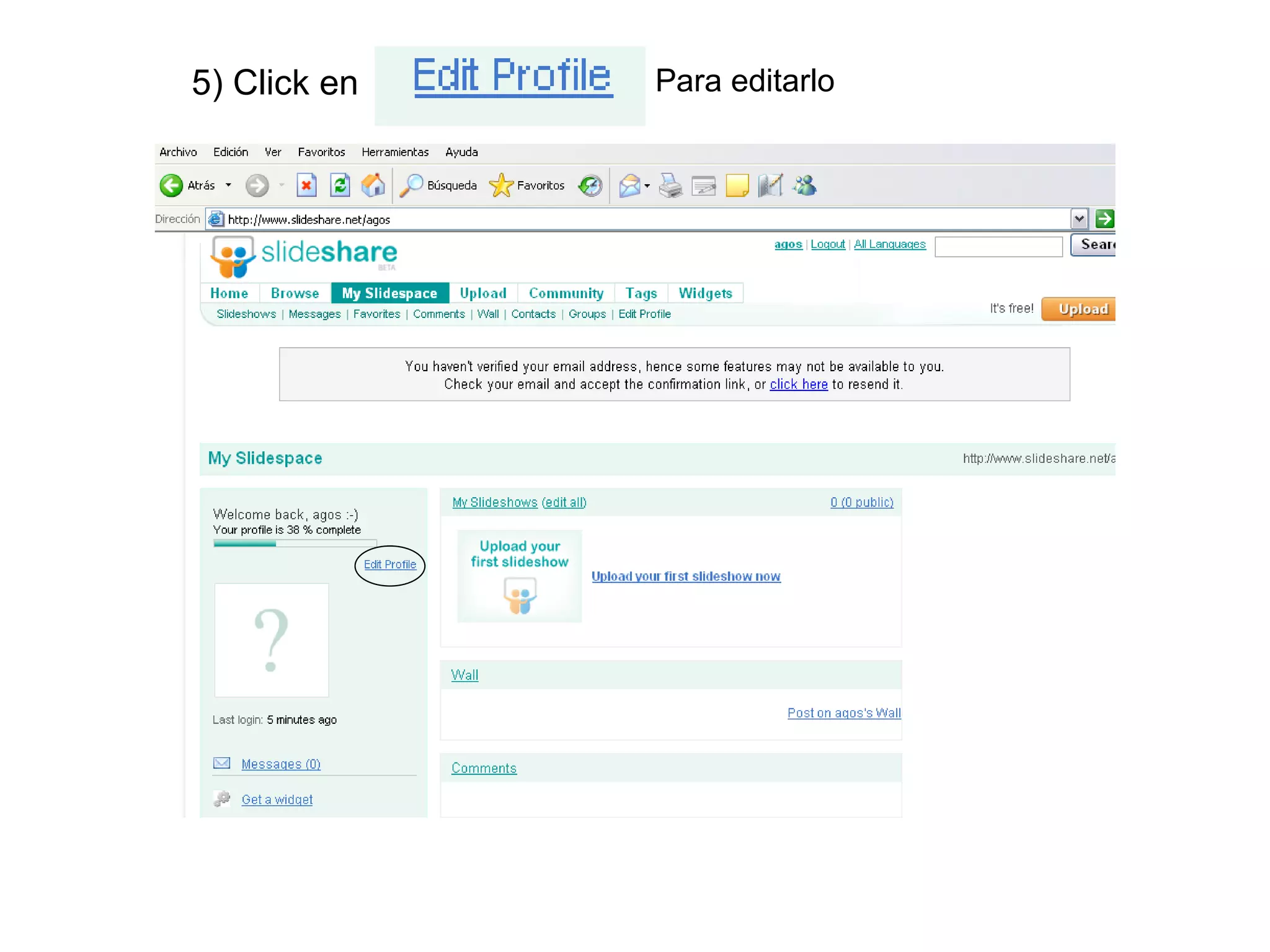
Task: Click the SlideShare logo
Action: [x=304, y=256]
